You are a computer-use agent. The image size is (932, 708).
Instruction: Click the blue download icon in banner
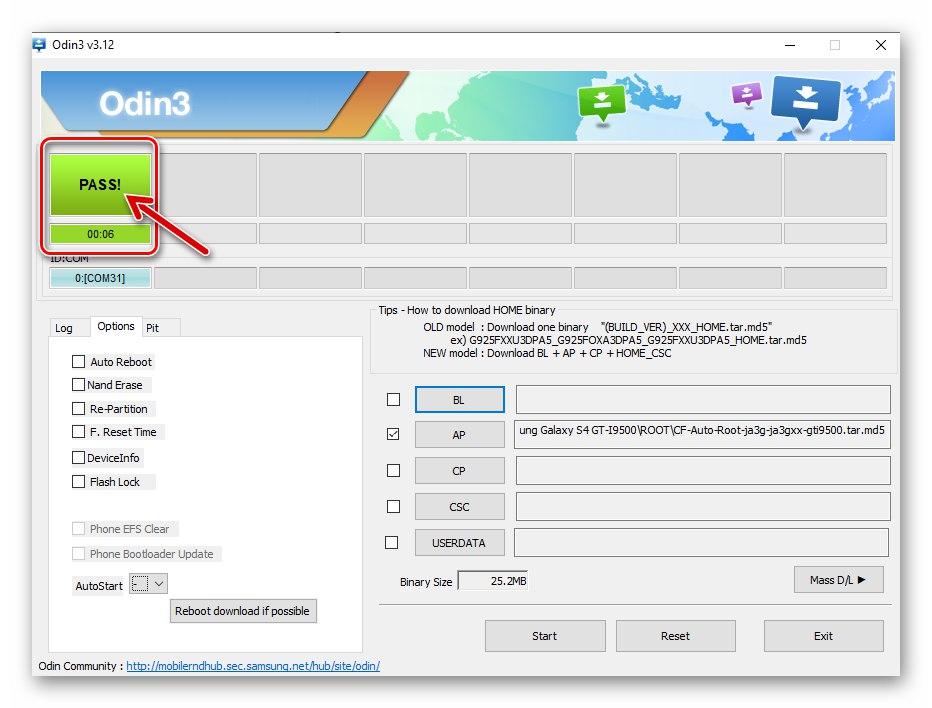(x=805, y=102)
